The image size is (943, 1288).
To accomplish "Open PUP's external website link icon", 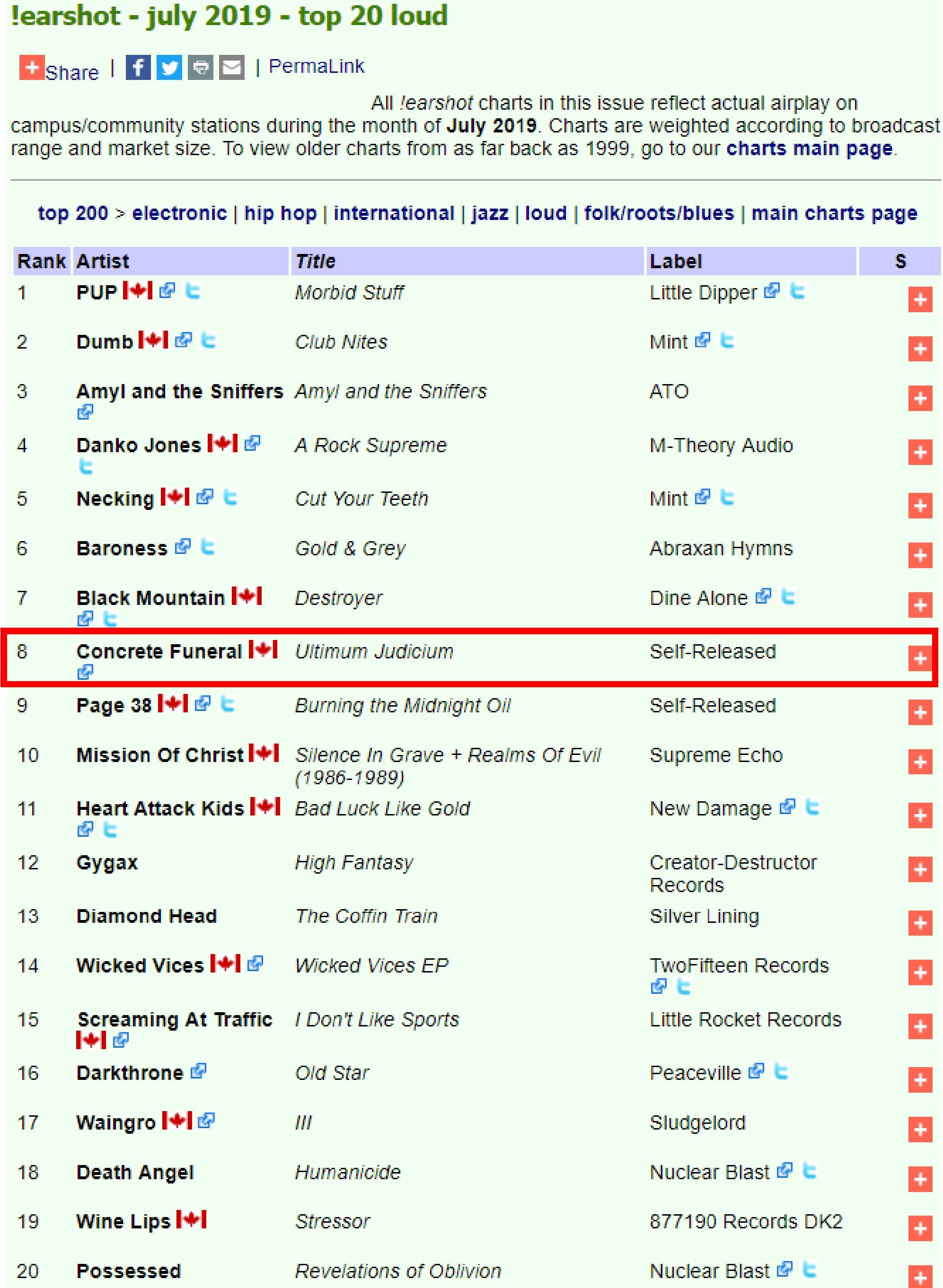I will pyautogui.click(x=167, y=291).
